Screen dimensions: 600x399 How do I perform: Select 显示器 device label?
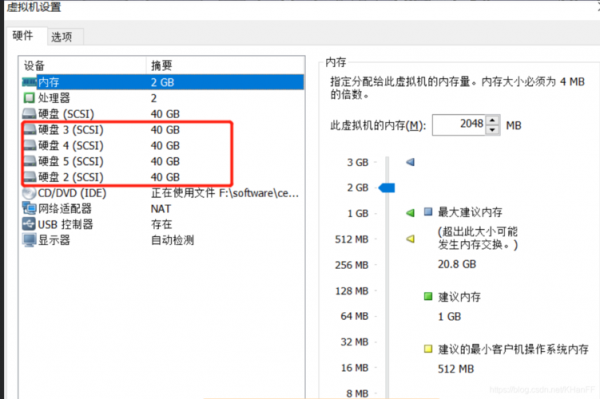(54, 240)
